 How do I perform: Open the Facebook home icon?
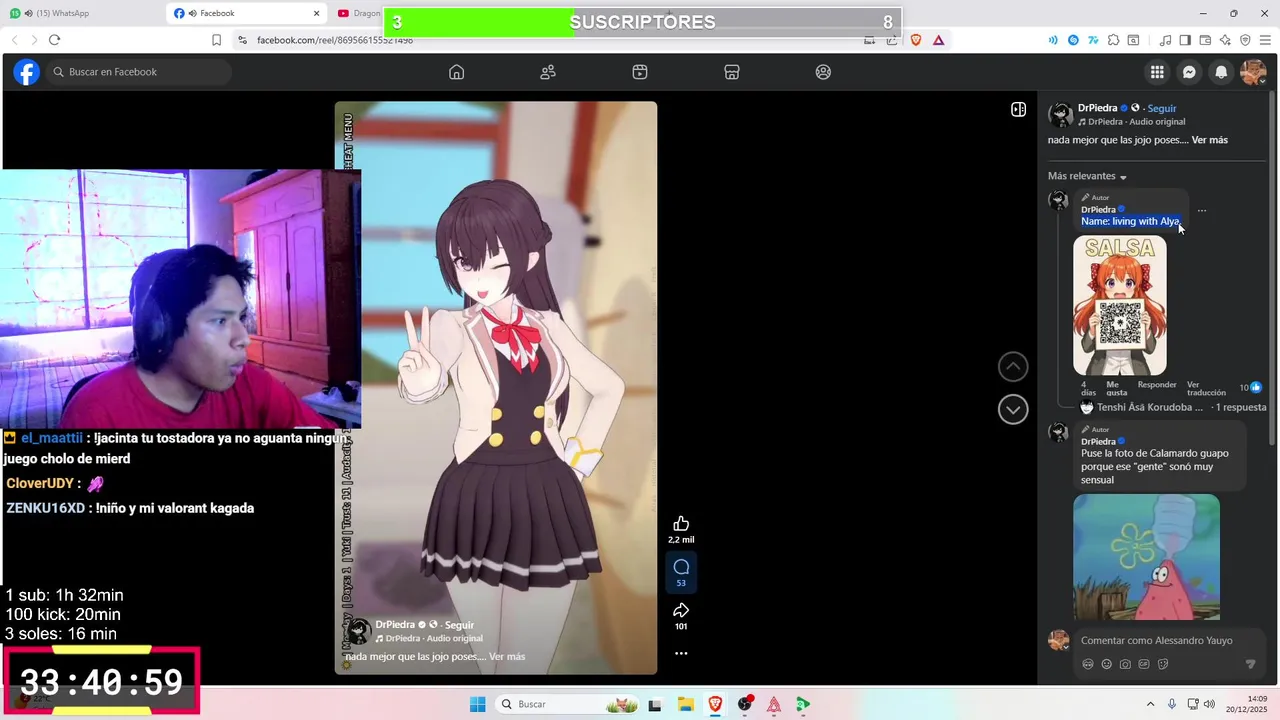point(456,72)
